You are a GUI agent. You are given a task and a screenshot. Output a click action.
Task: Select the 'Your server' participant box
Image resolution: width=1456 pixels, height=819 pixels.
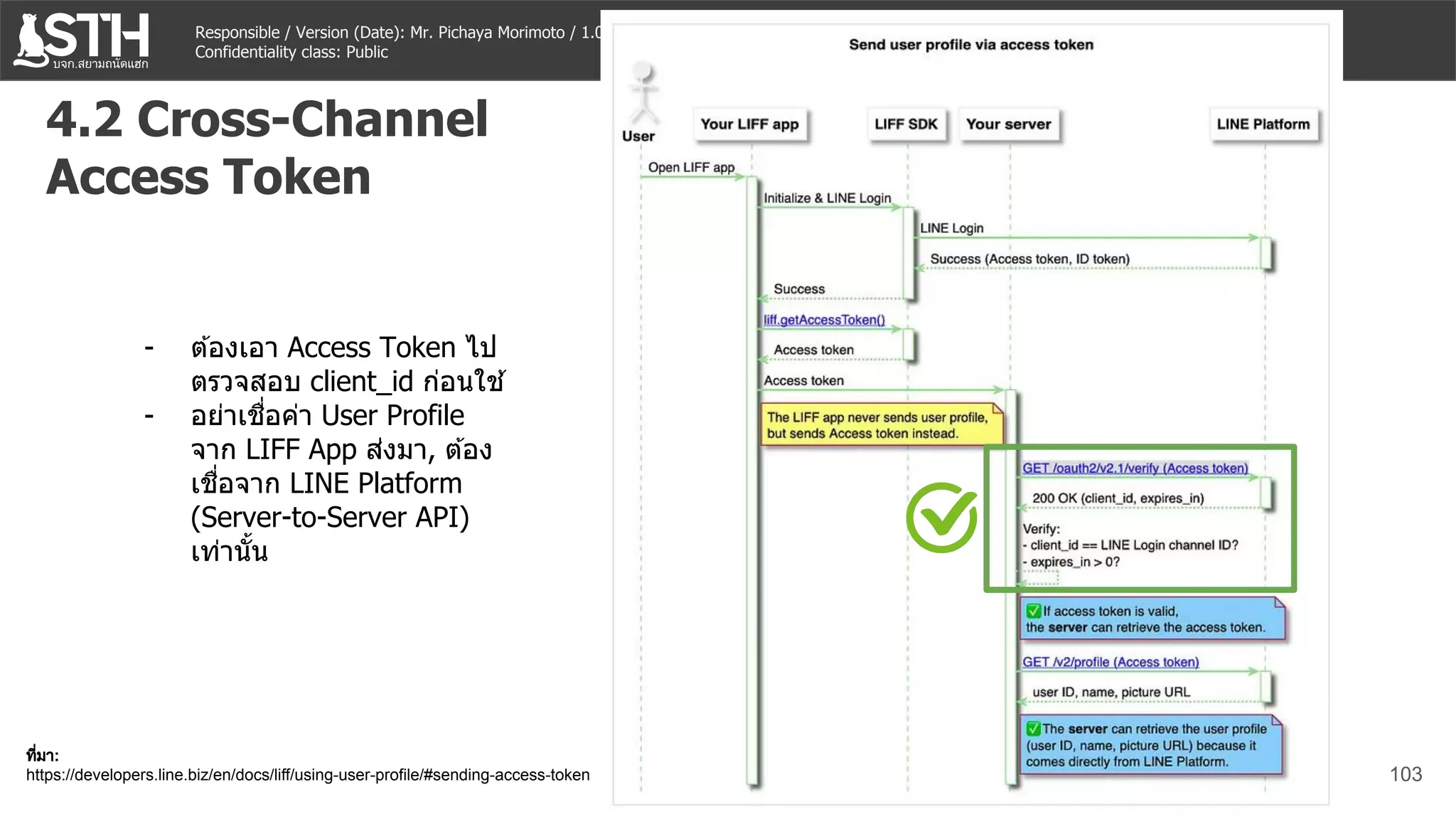[1008, 124]
